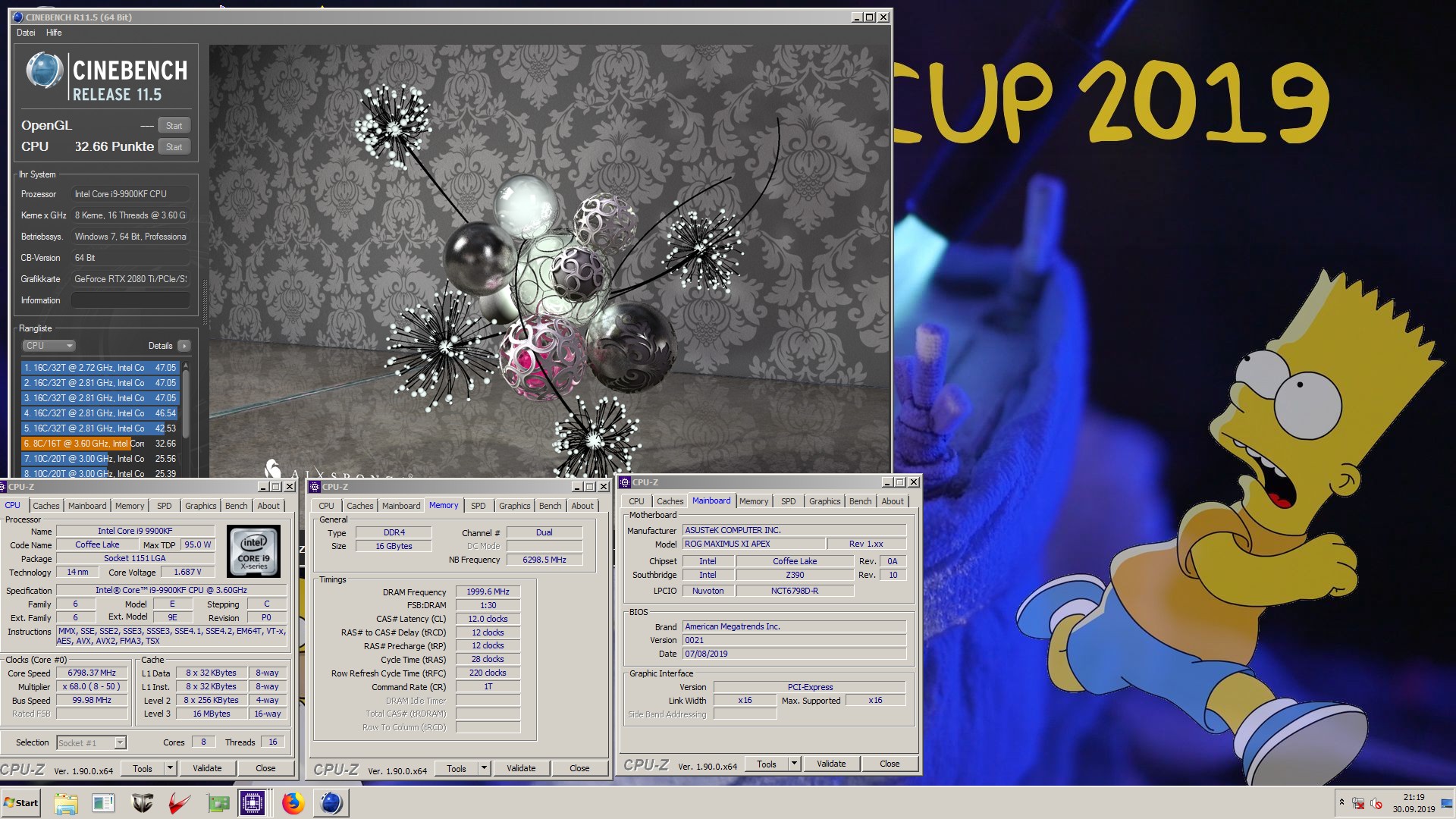Open the Socket #1 selection dropdown
The width and height of the screenshot is (1456, 819).
91,743
